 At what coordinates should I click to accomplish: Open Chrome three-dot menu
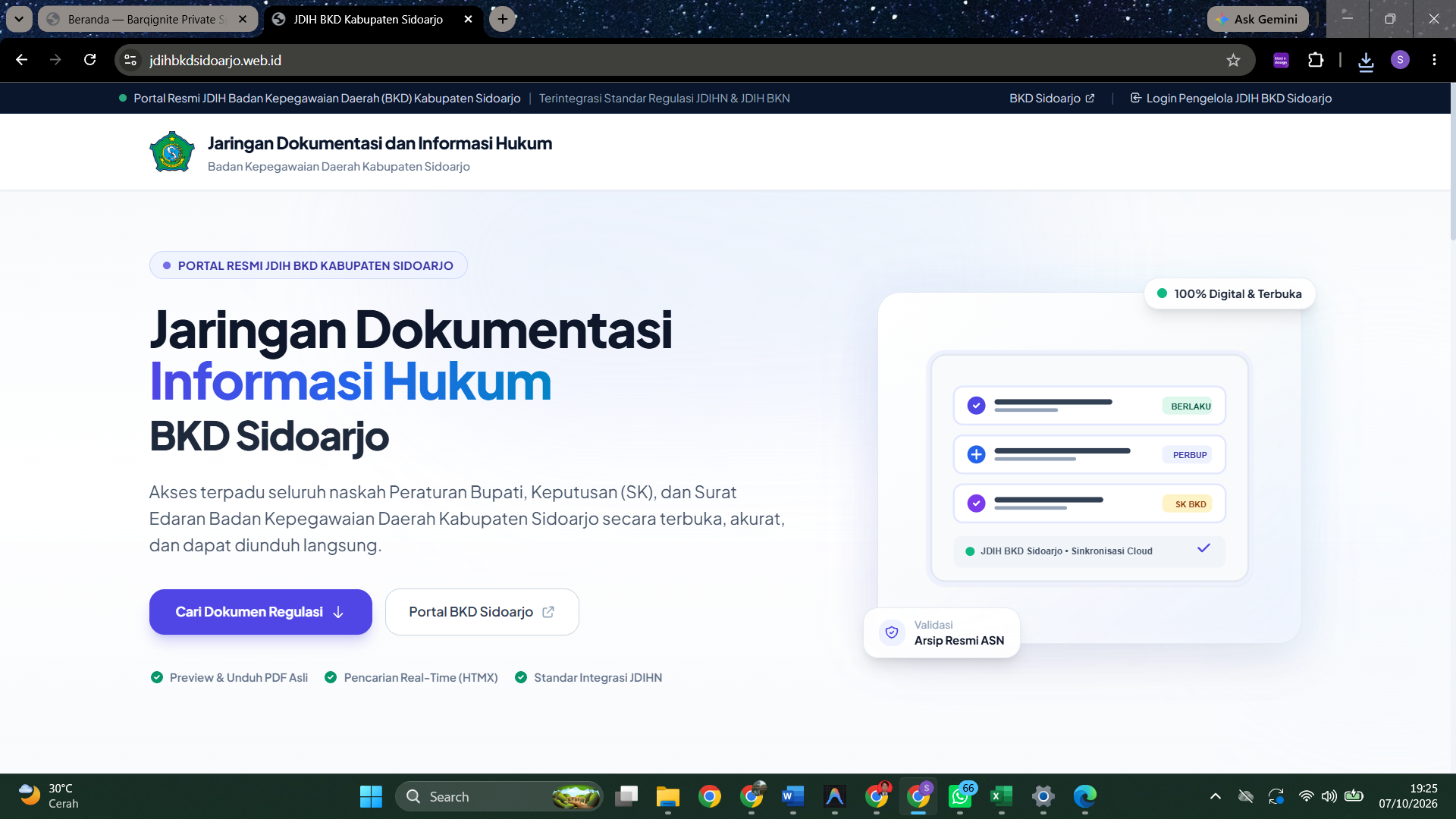tap(1434, 60)
